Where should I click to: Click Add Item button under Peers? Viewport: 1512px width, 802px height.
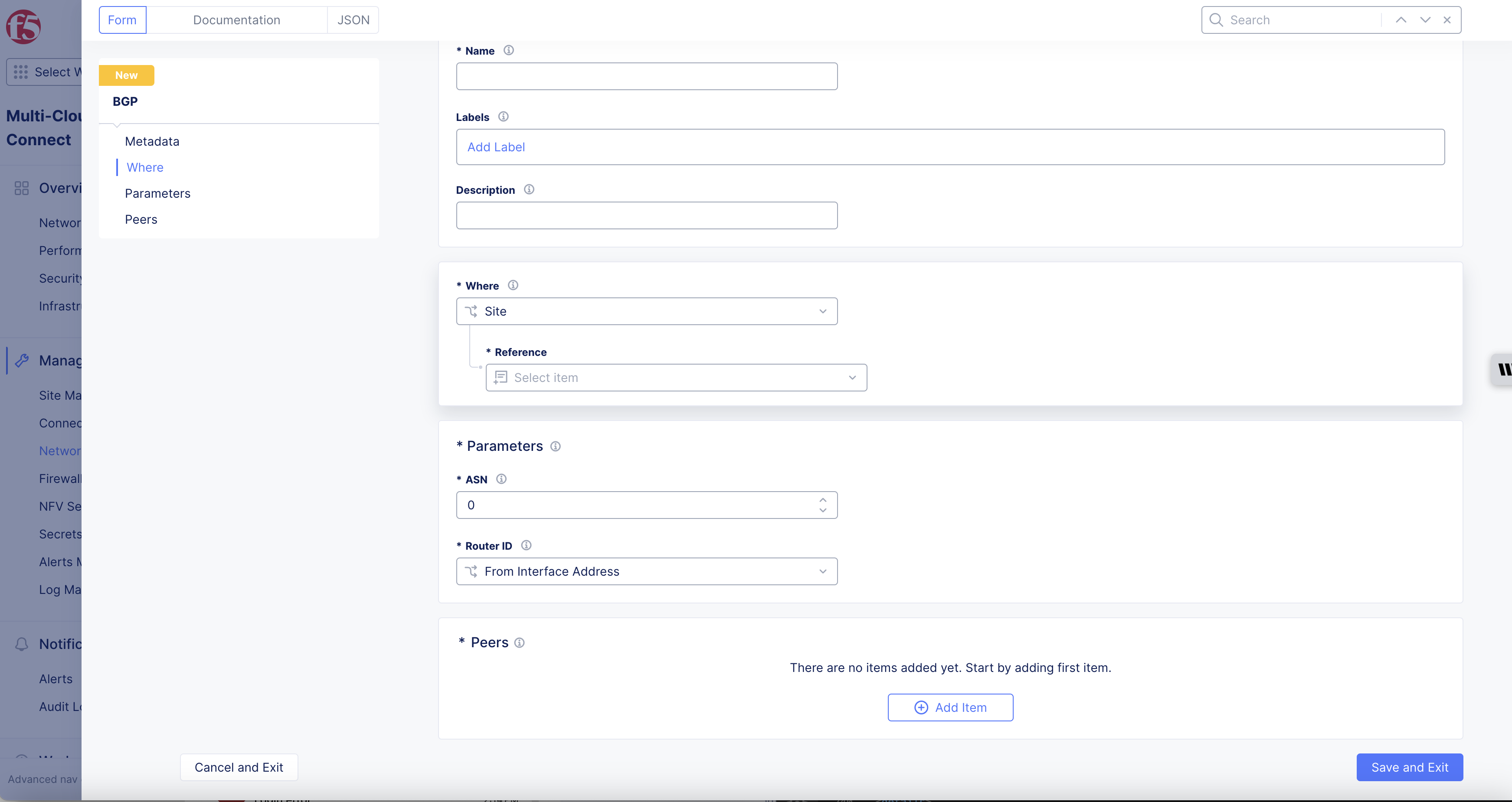pos(950,707)
